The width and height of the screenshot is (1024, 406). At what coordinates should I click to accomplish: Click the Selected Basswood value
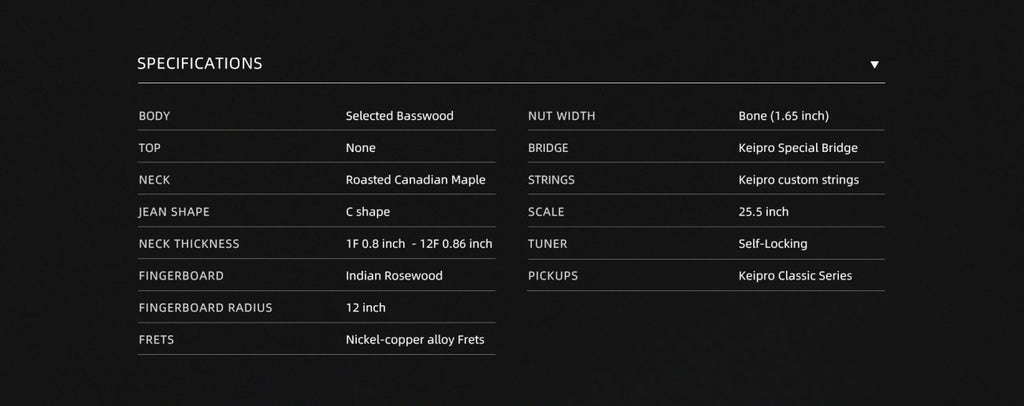coord(399,116)
